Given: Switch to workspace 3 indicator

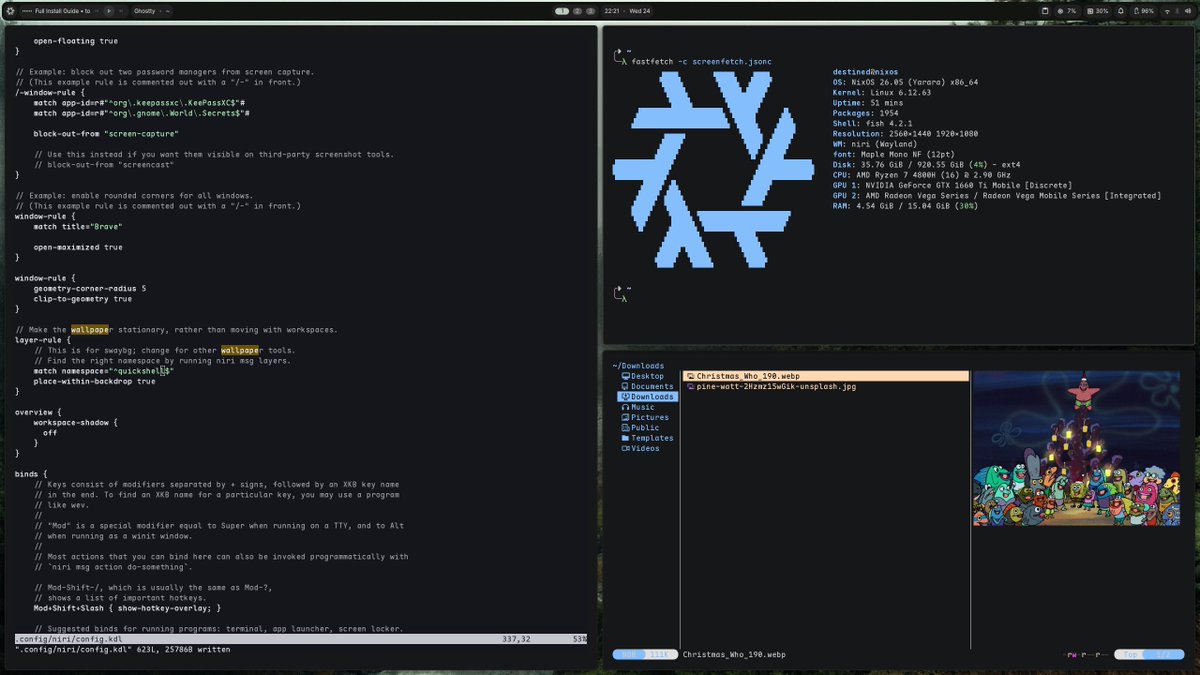Looking at the screenshot, I should [590, 11].
